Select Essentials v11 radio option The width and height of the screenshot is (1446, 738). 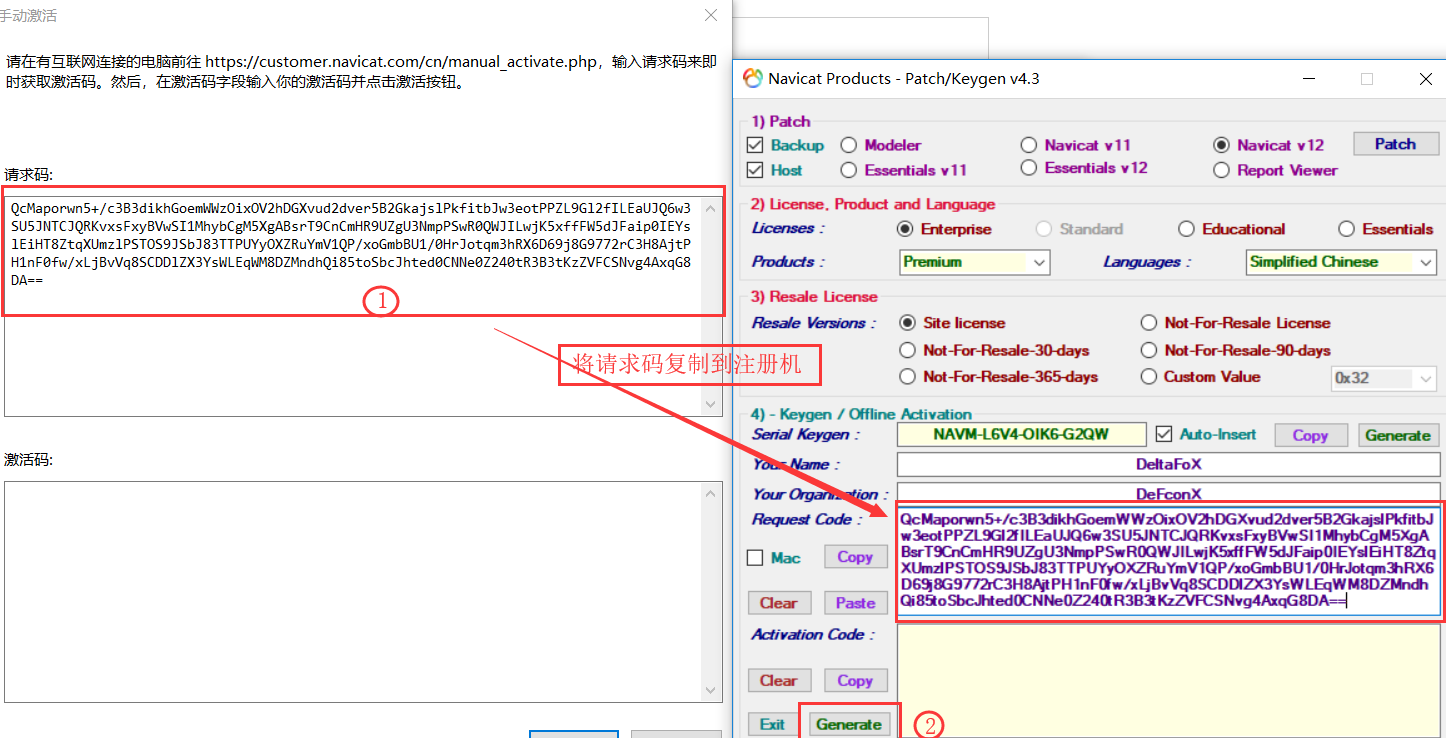(849, 170)
